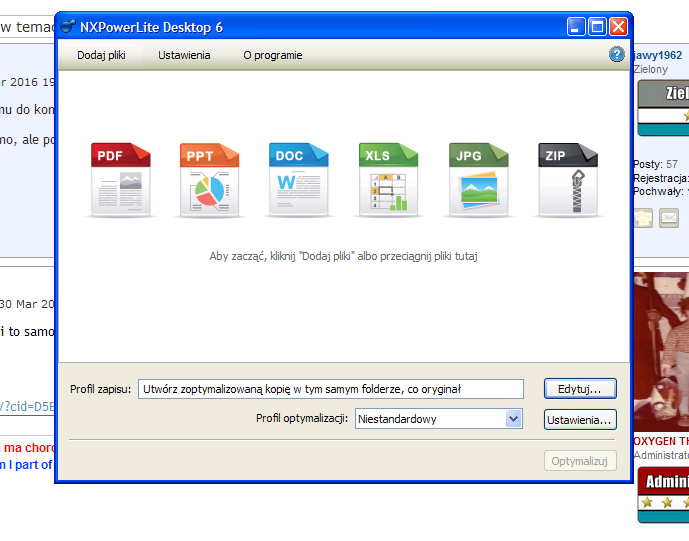
Task: Click the JPG image icon
Action: 478,179
